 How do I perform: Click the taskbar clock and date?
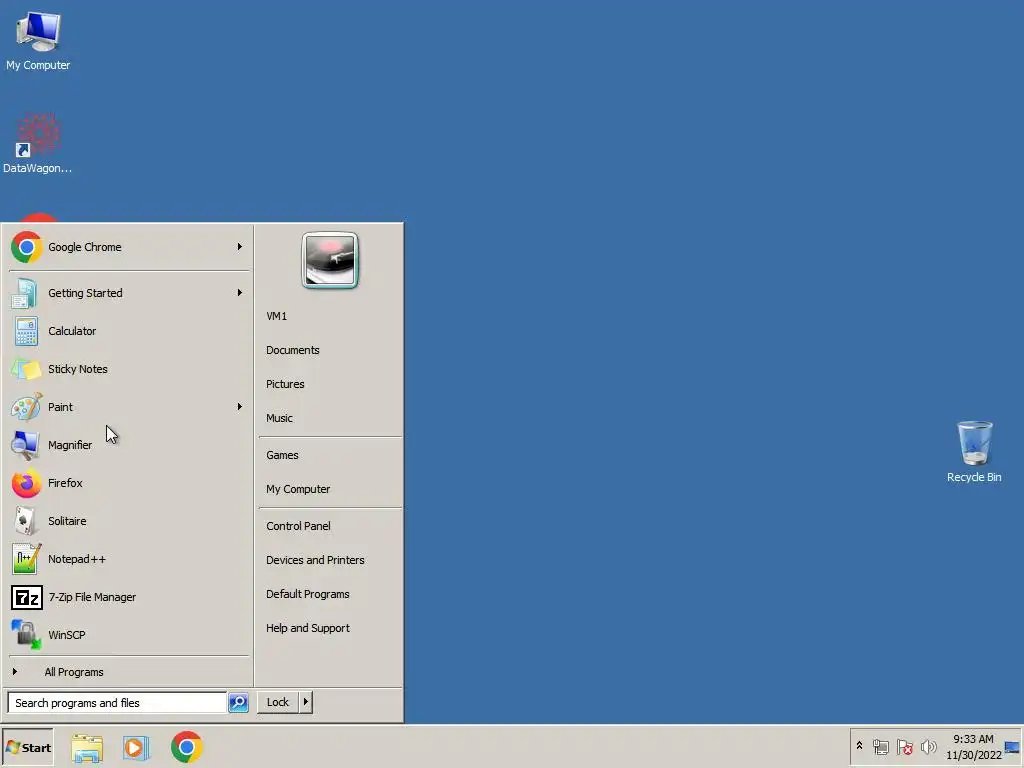point(973,747)
